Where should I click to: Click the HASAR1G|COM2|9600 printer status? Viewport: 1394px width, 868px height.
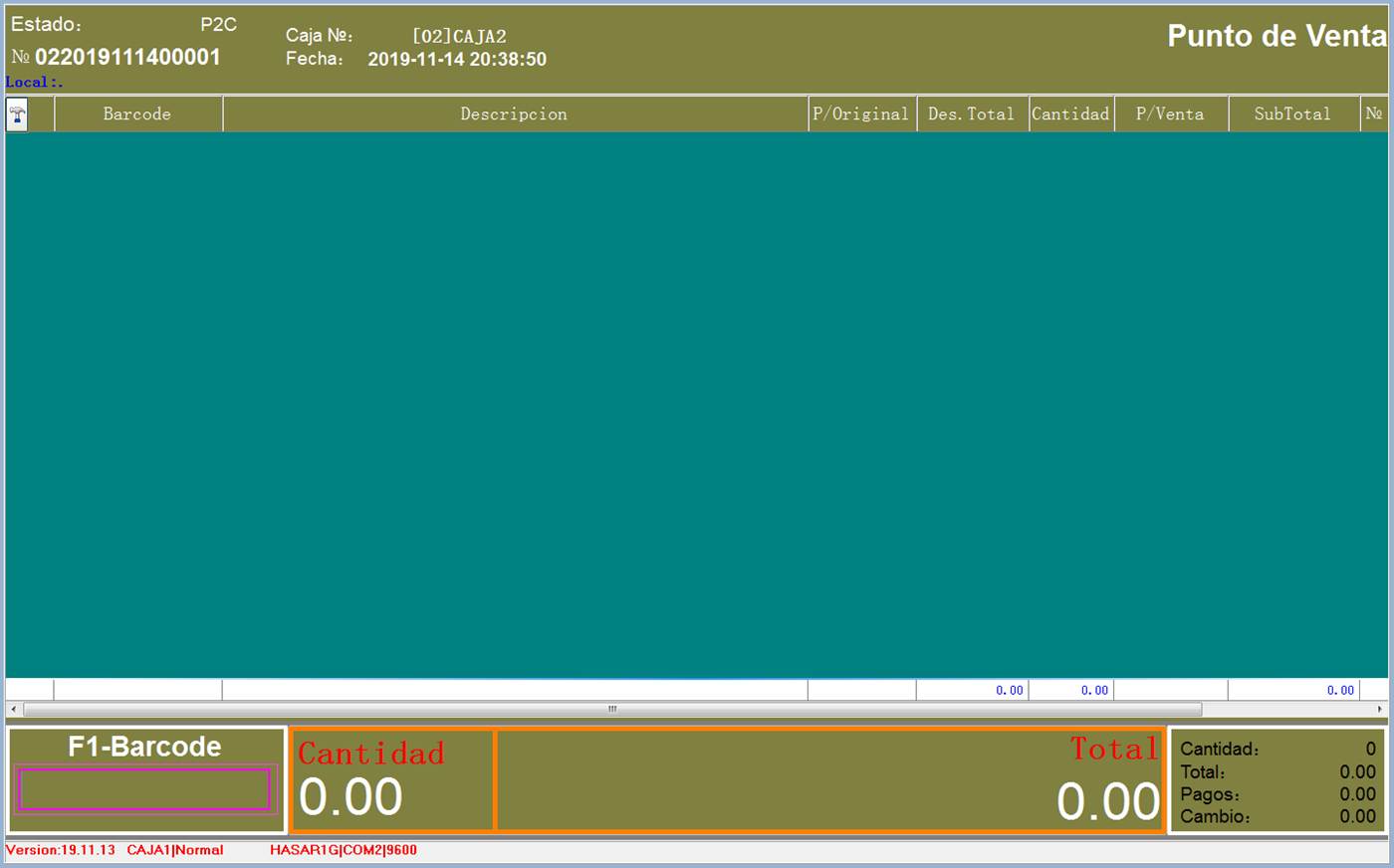coord(344,850)
